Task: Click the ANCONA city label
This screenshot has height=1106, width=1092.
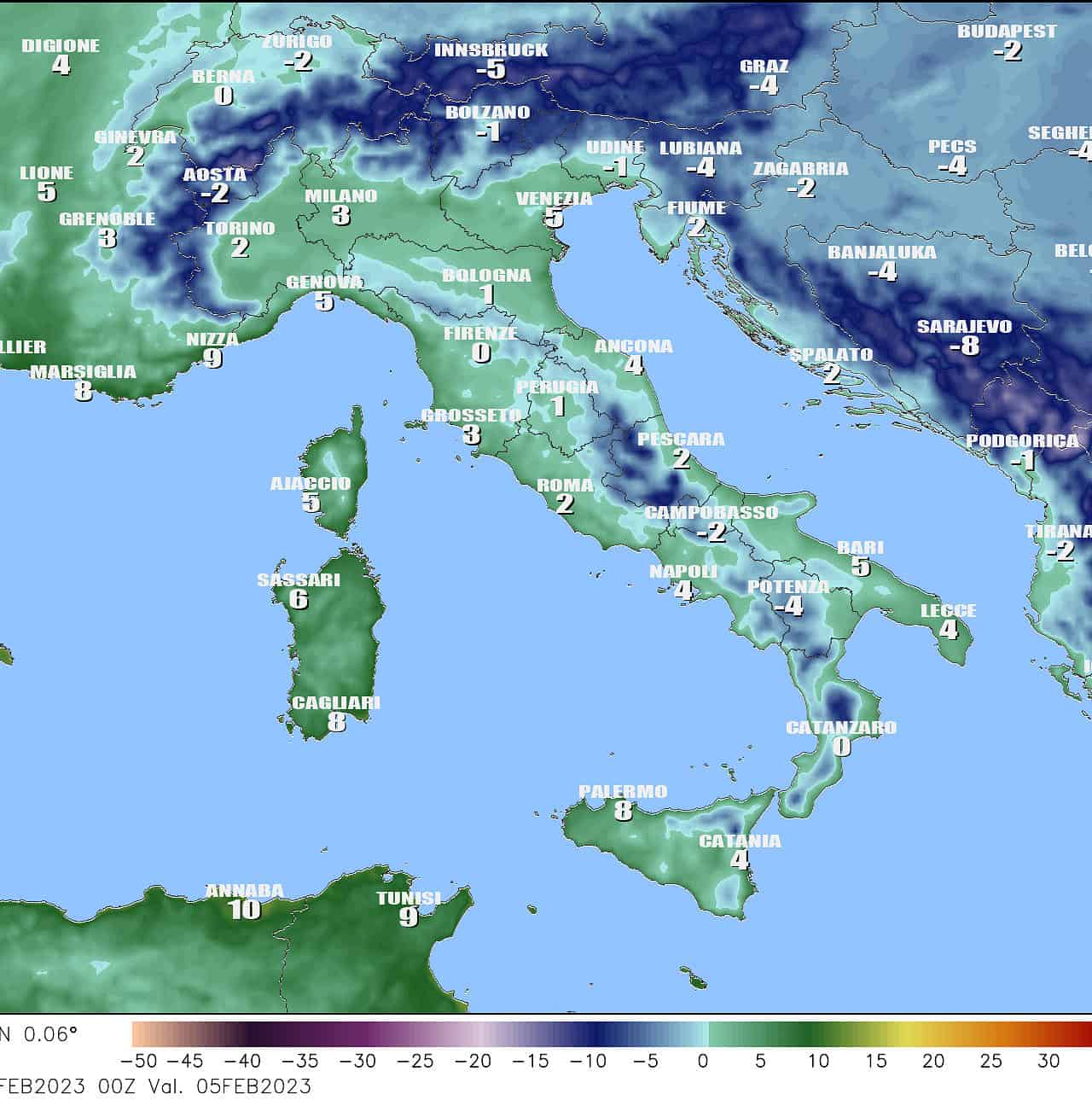Action: (x=634, y=346)
